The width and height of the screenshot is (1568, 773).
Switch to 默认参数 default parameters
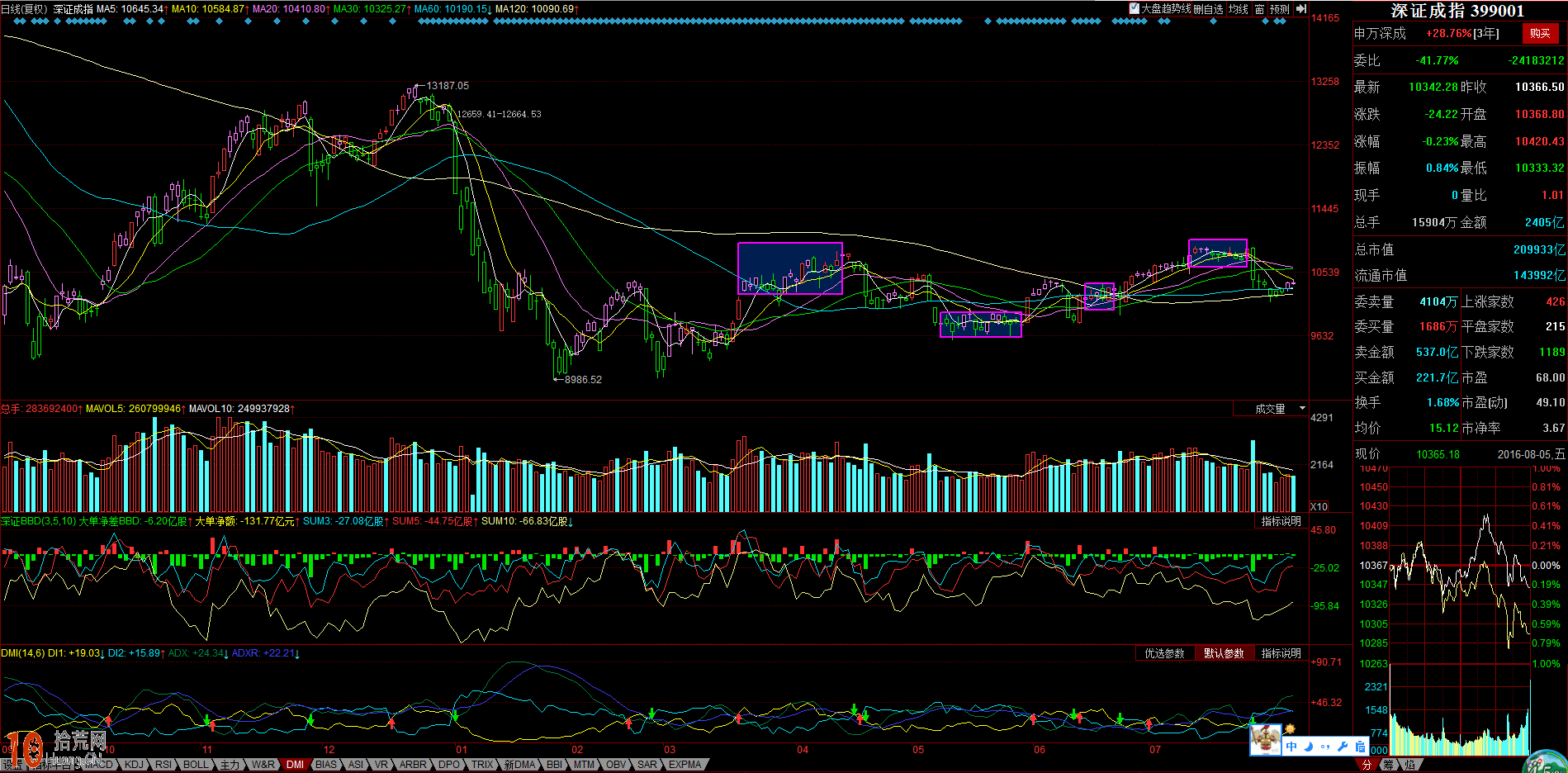point(1223,653)
